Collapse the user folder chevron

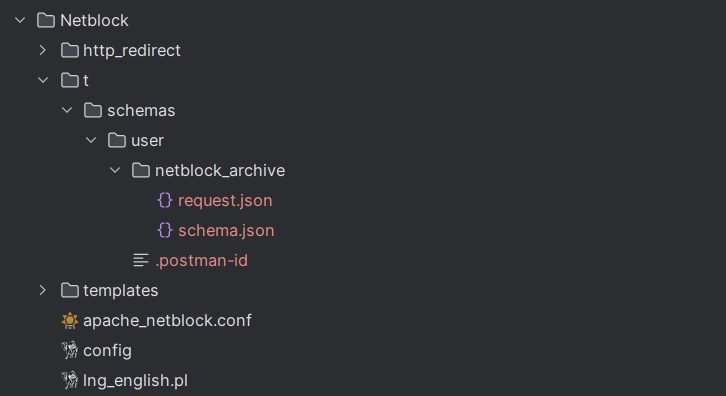pyautogui.click(x=91, y=140)
